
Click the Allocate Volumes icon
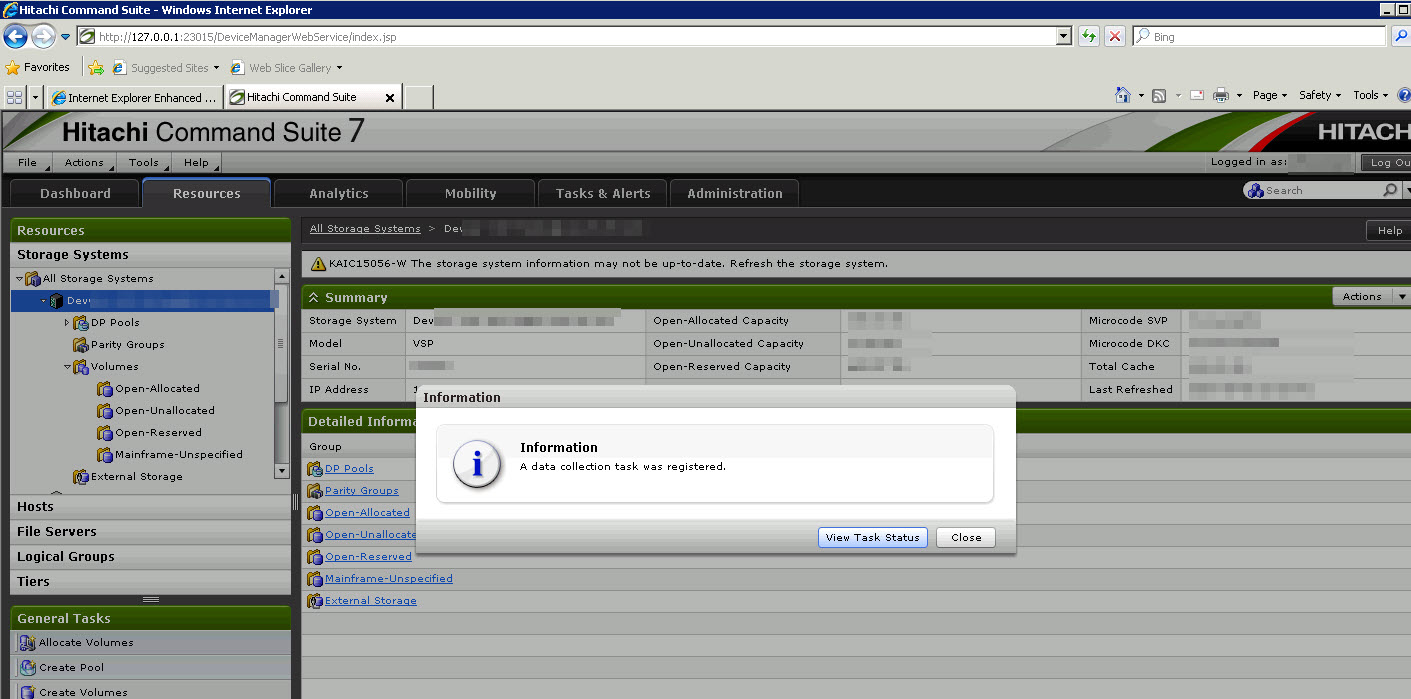pyautogui.click(x=27, y=643)
